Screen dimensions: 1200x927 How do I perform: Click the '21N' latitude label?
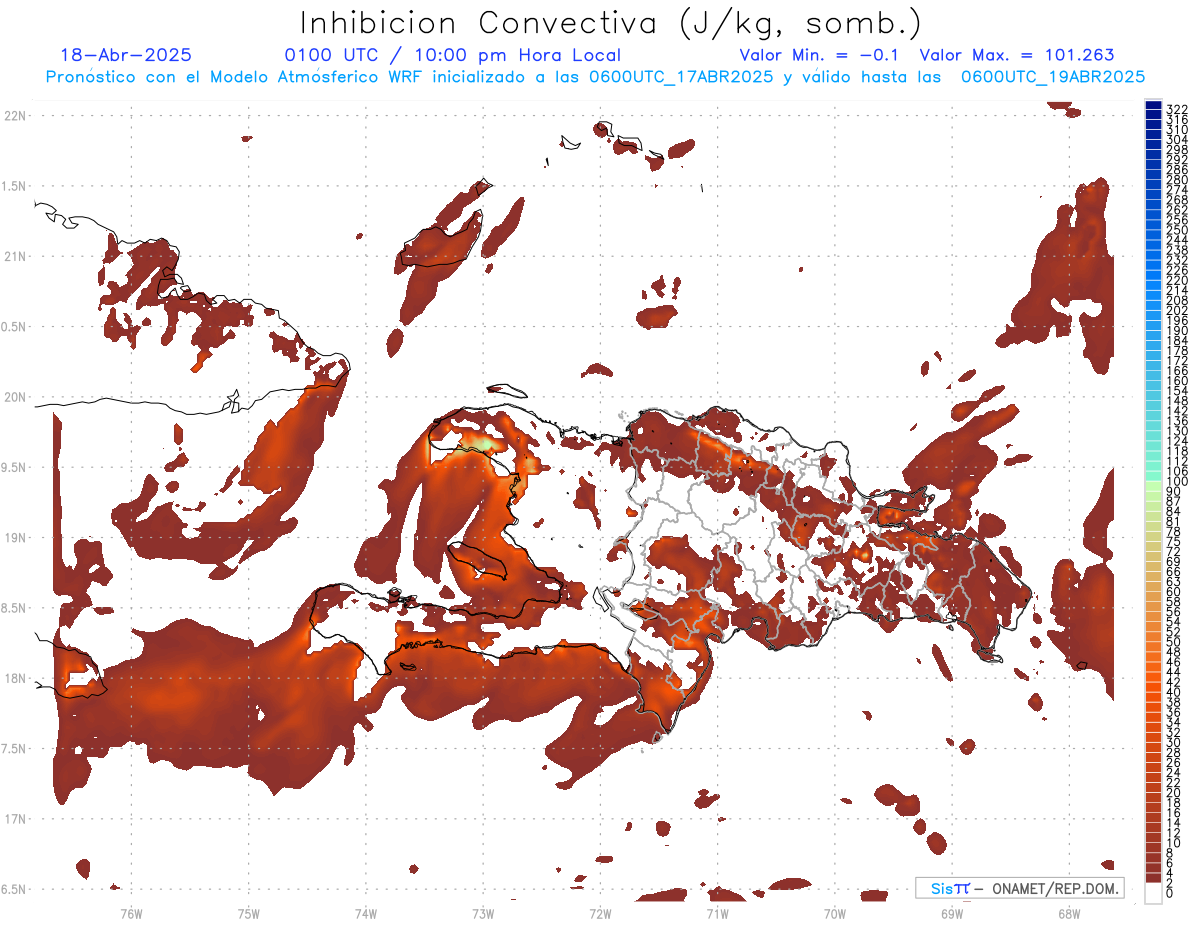[14, 256]
